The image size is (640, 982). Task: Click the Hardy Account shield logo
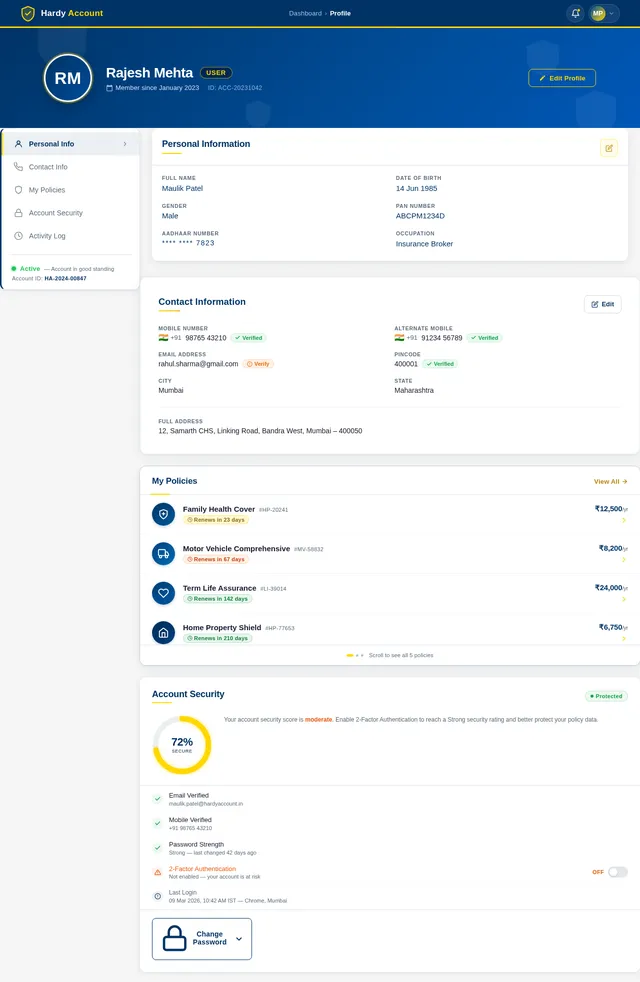click(28, 13)
